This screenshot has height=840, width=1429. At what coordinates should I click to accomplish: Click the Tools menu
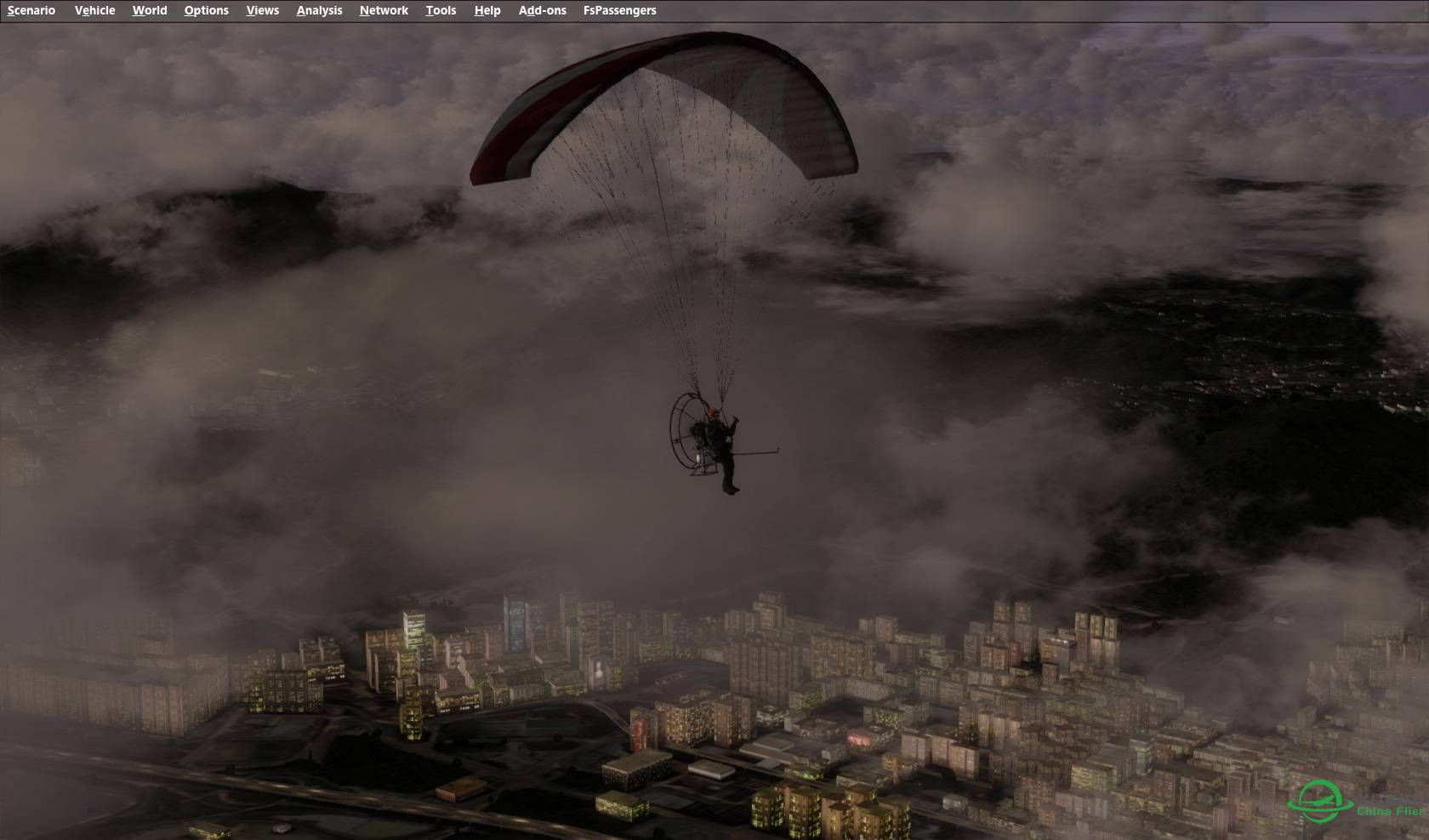click(x=441, y=10)
